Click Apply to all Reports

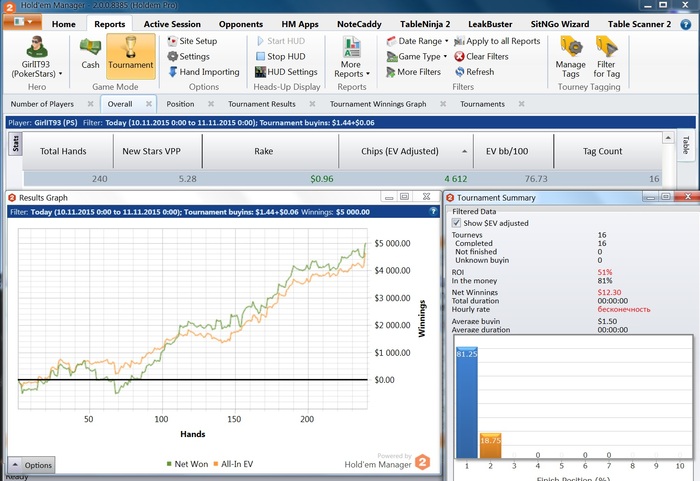(x=497, y=41)
